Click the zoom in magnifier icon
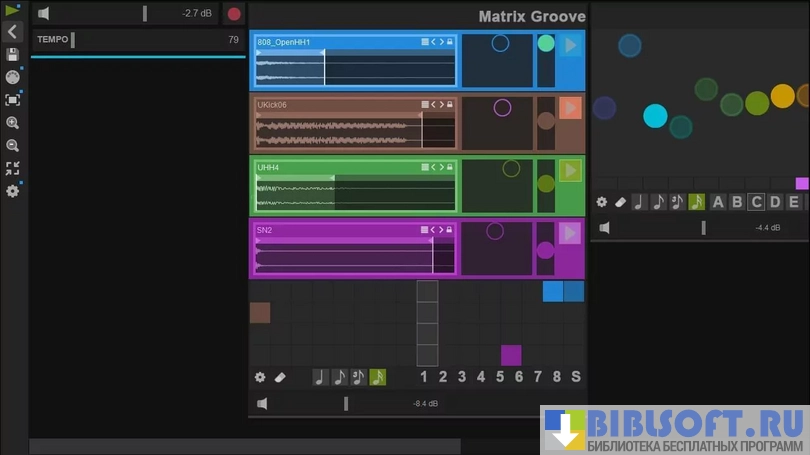810x455 pixels. (x=12, y=122)
